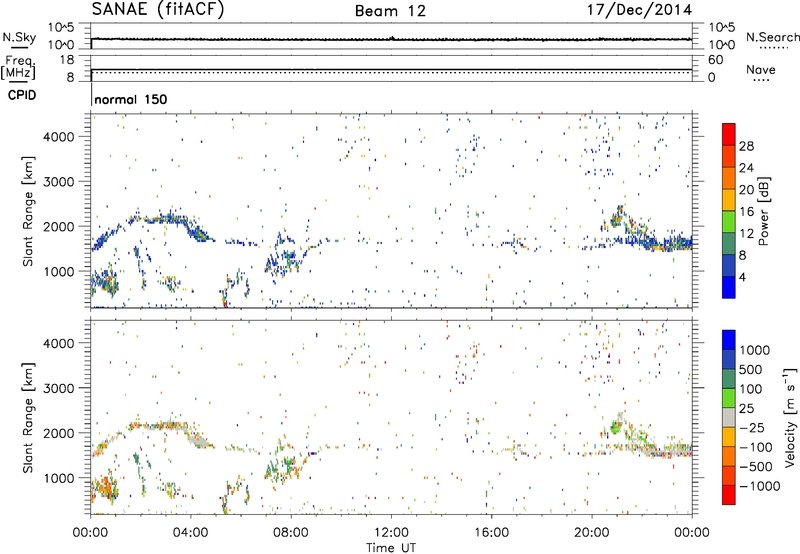This screenshot has height=554, width=800.
Task: Click the velocity scatter band near 03:00 UT
Action: pyautogui.click(x=166, y=425)
